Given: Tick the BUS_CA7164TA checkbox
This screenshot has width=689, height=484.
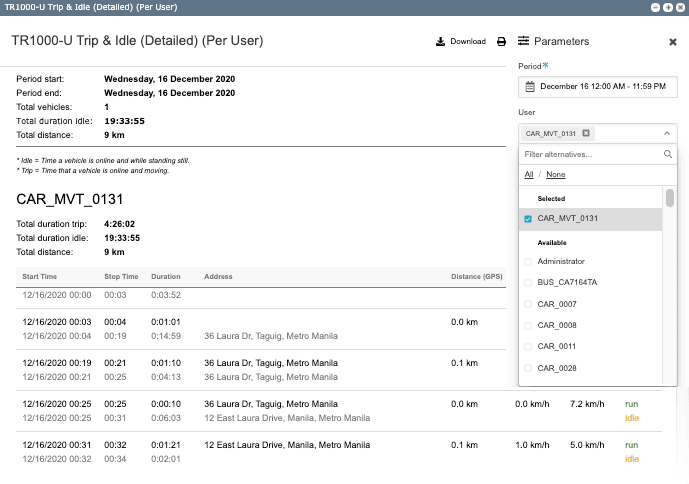Looking at the screenshot, I should tap(528, 283).
